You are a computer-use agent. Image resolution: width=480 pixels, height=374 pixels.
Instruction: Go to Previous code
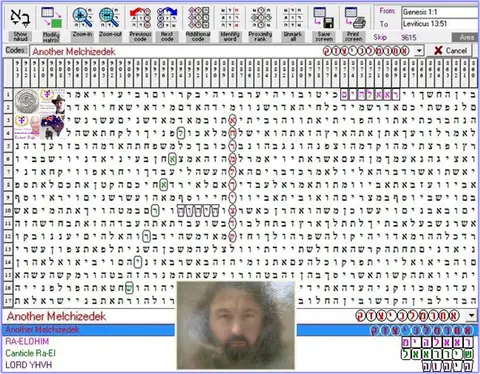[140, 24]
